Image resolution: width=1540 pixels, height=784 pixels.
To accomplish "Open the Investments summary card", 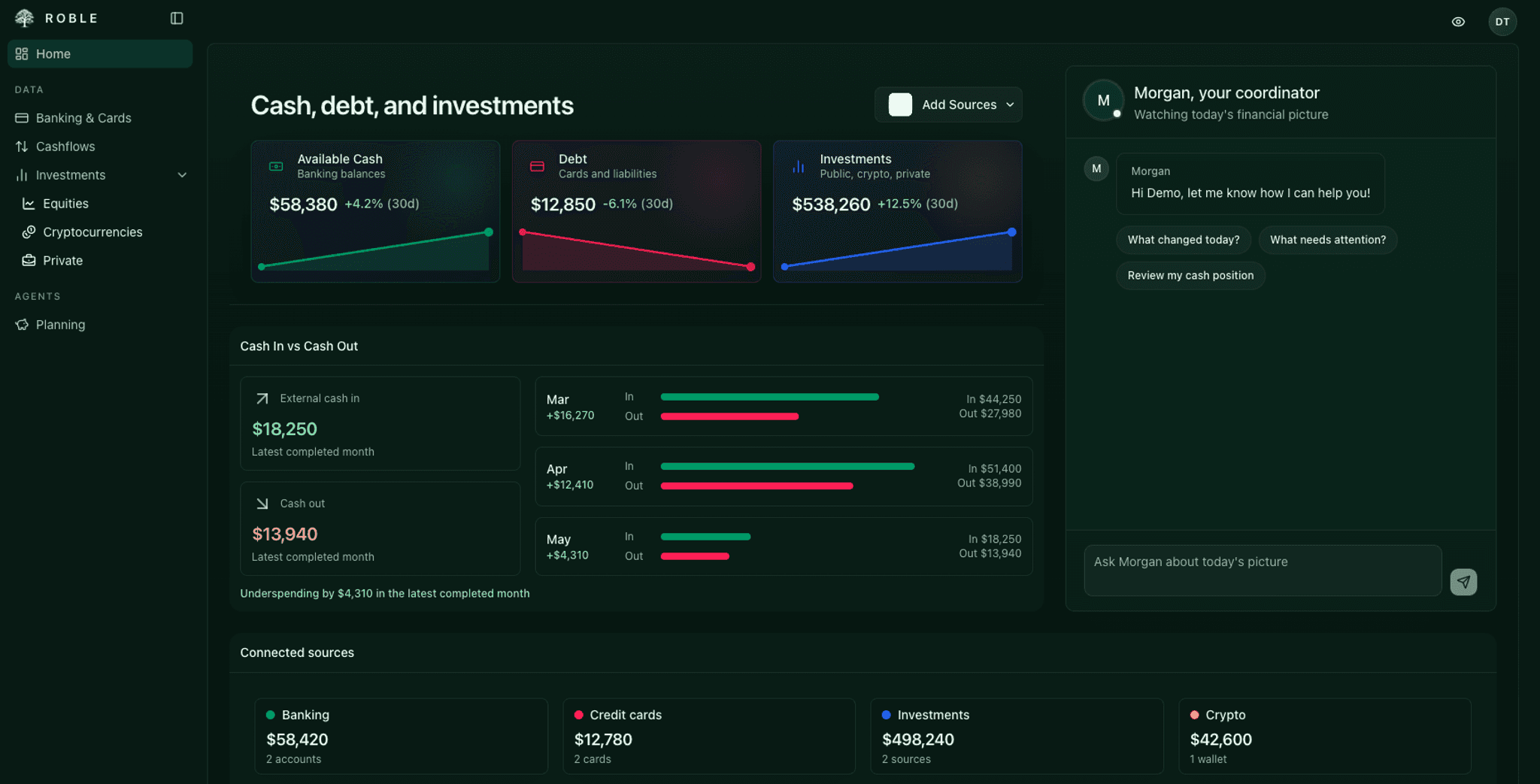I will 897,211.
